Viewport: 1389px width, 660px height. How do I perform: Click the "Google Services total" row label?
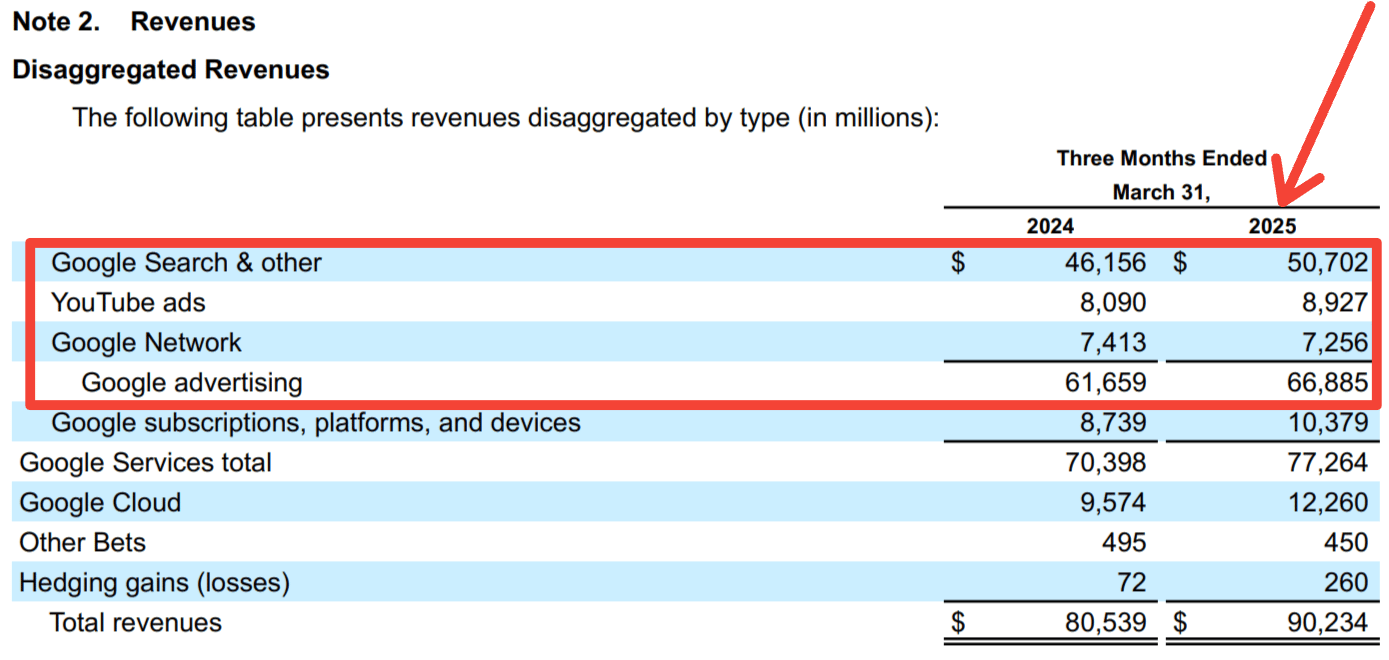pos(146,463)
